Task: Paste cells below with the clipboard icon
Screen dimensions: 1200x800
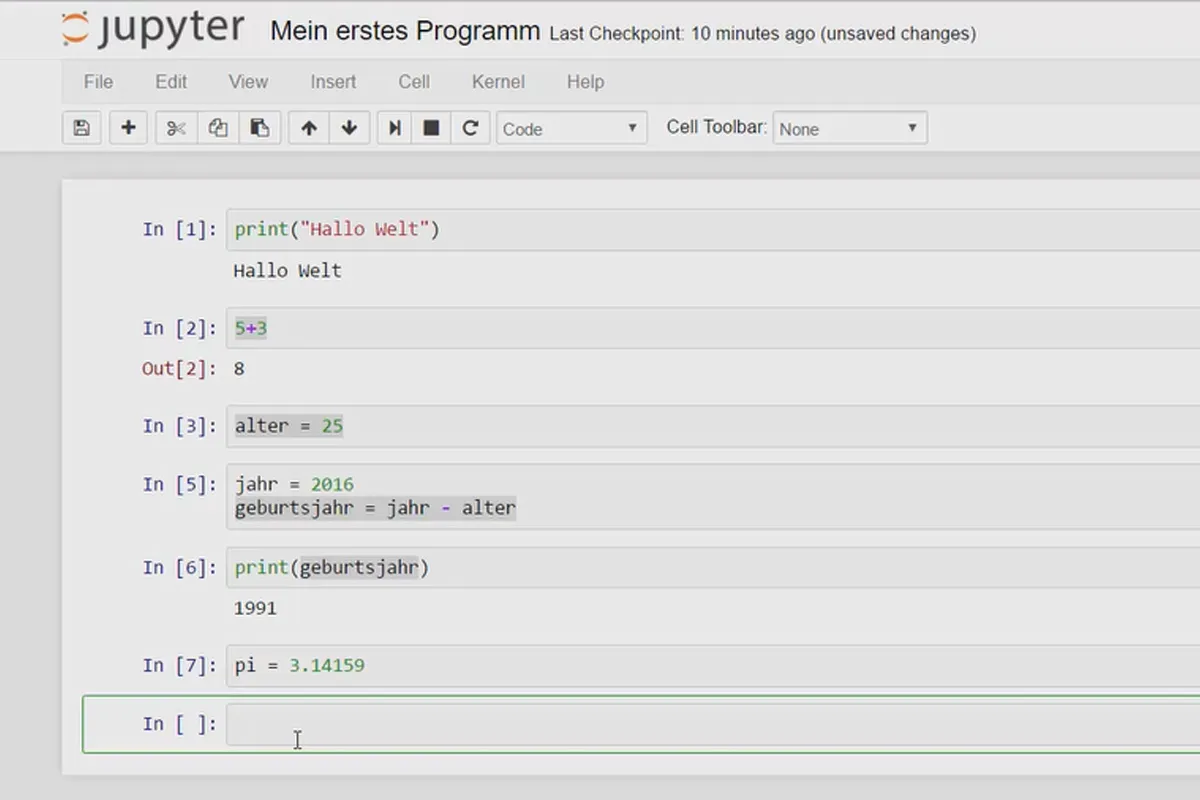Action: 259,128
